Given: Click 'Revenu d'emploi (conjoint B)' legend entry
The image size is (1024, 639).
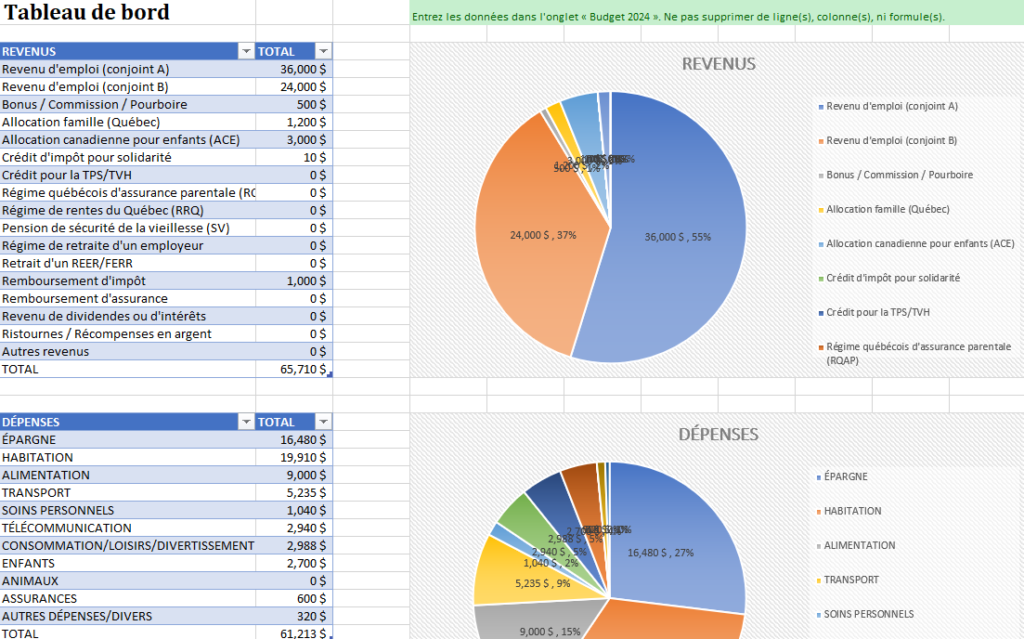Looking at the screenshot, I should [x=888, y=140].
